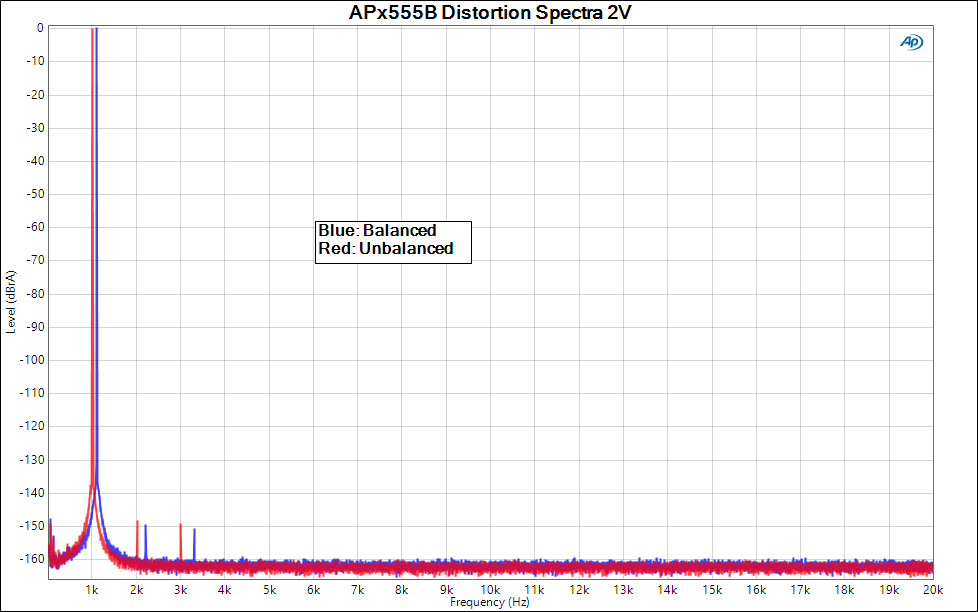Click the 5k frequency tick label
This screenshot has height=612, width=978.
pos(269,590)
